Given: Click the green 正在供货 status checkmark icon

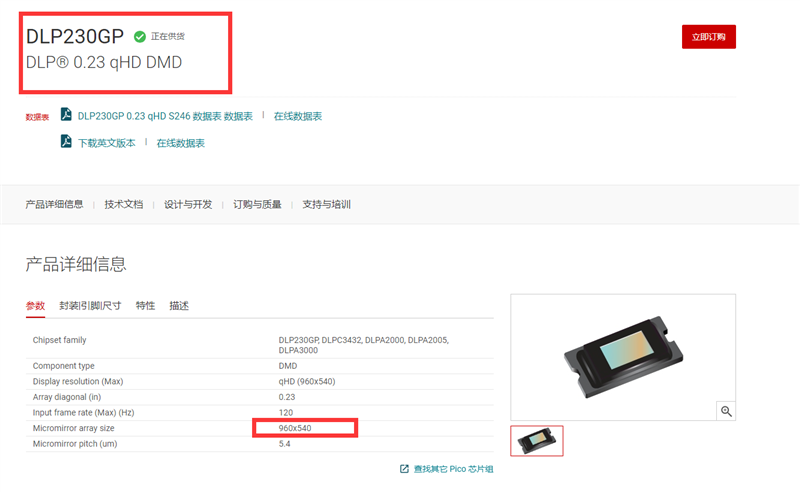Looking at the screenshot, I should [140, 37].
